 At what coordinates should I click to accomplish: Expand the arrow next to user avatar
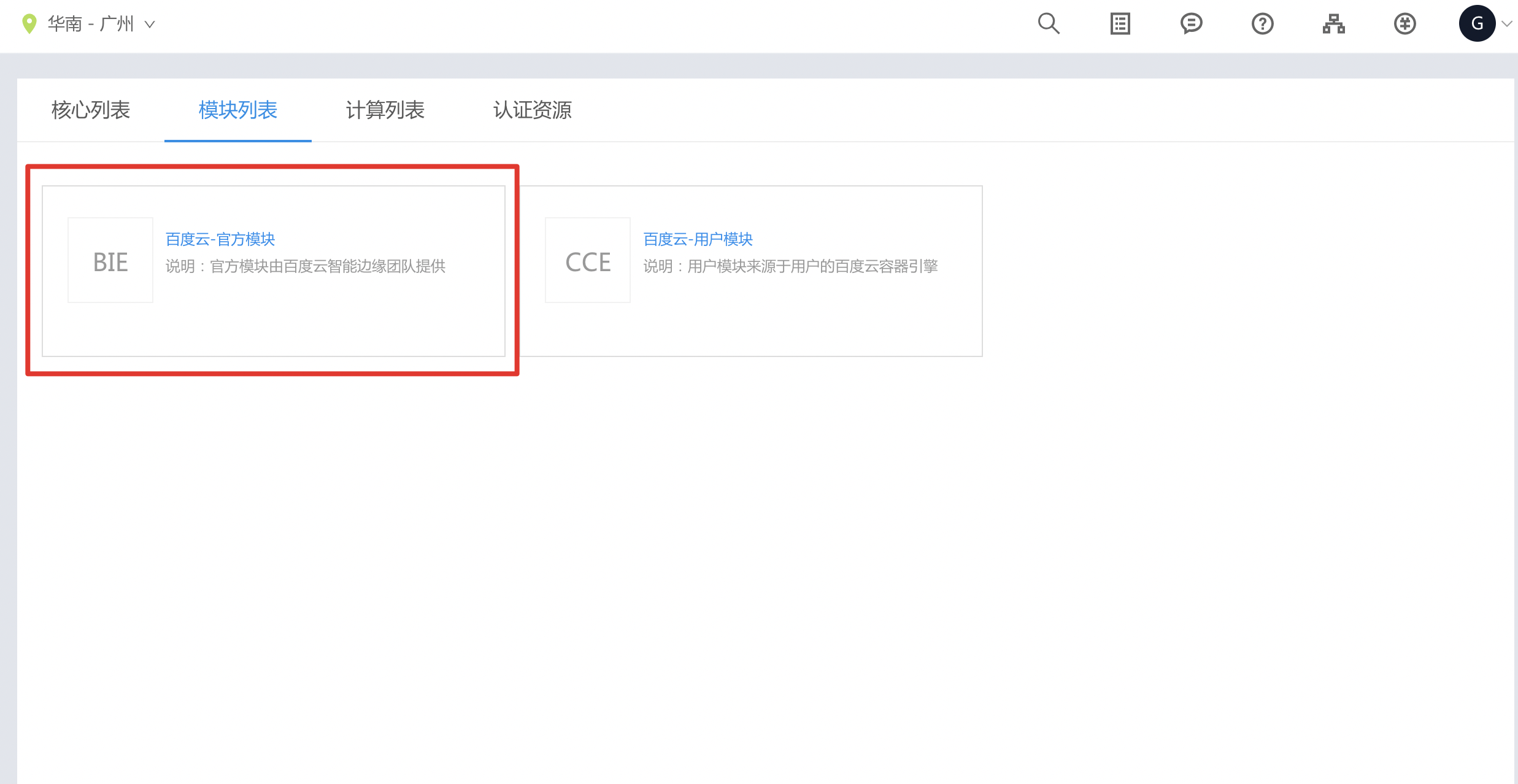click(1506, 24)
